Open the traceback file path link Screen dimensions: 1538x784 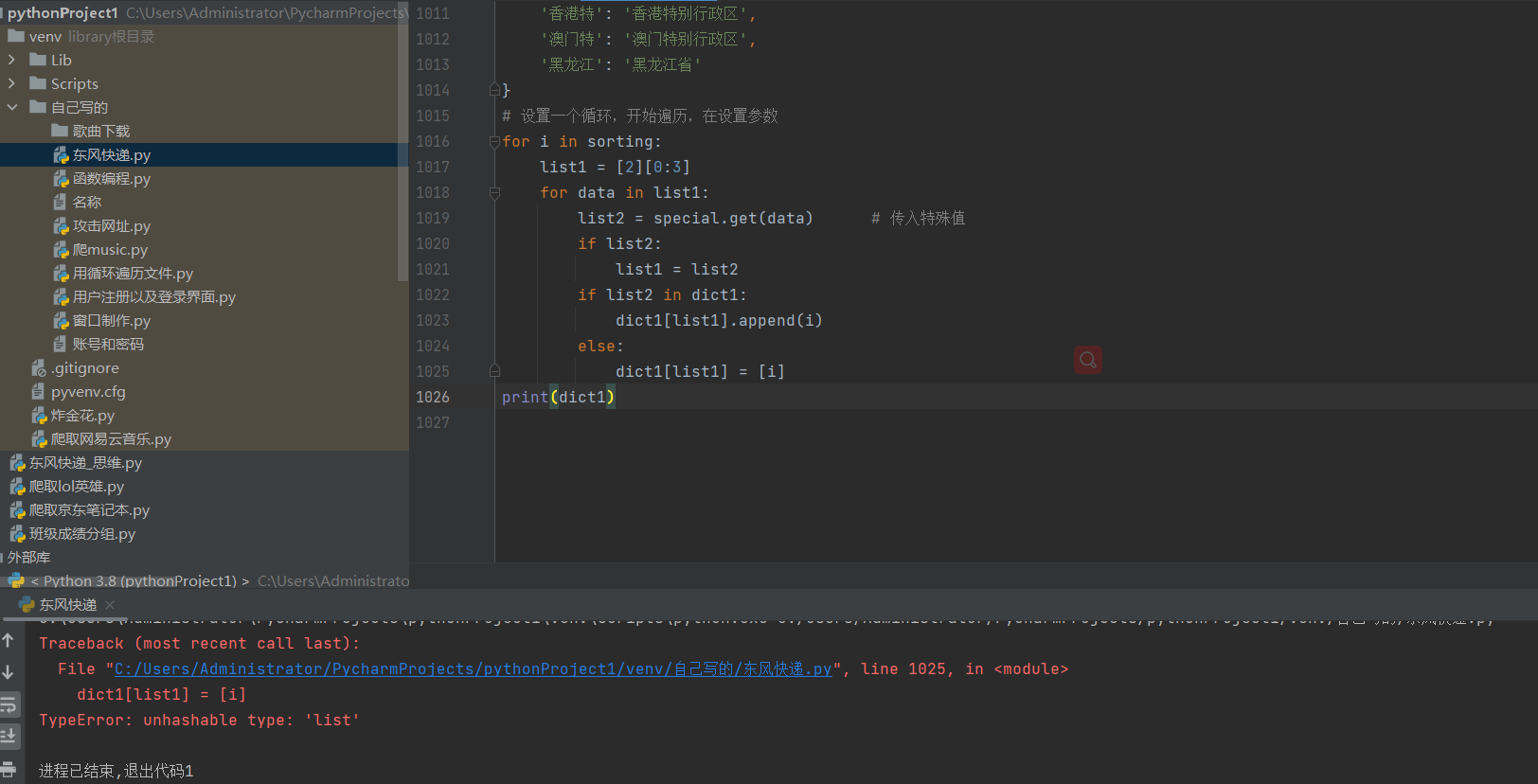(x=473, y=668)
